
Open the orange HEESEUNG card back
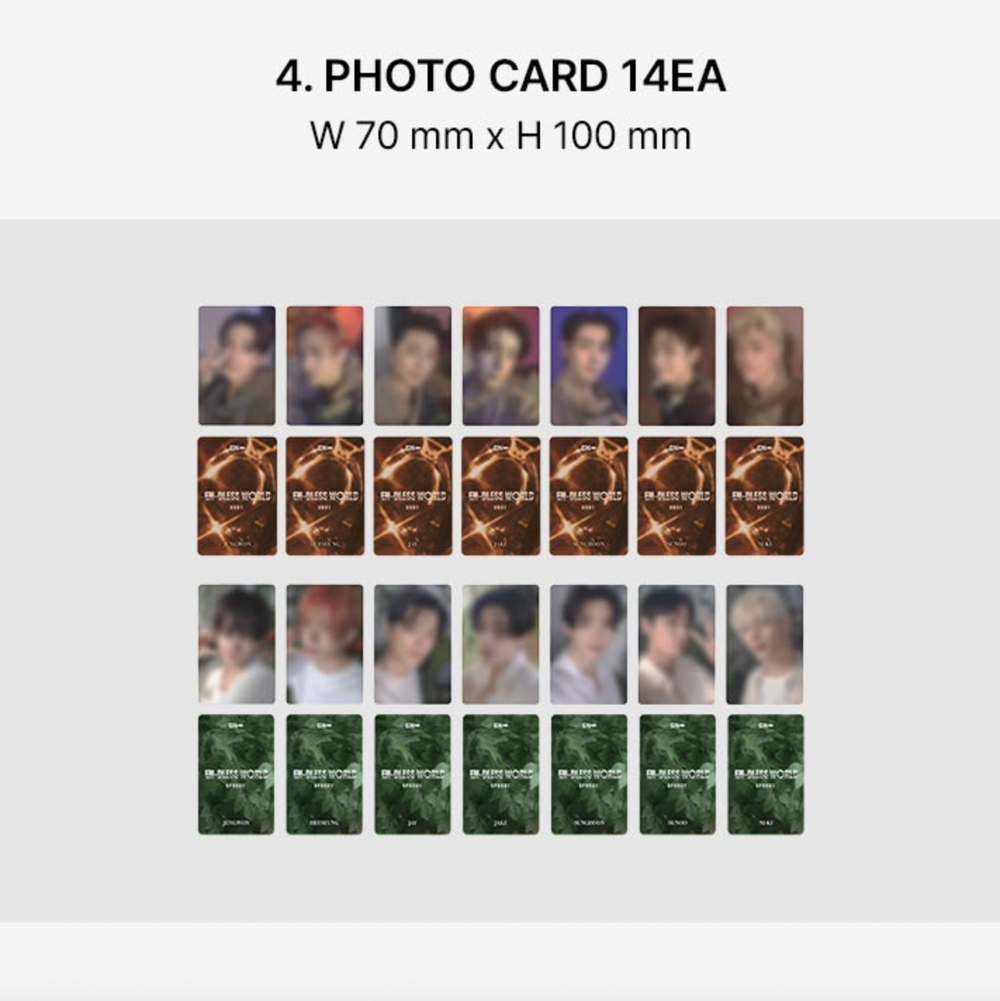click(x=325, y=496)
